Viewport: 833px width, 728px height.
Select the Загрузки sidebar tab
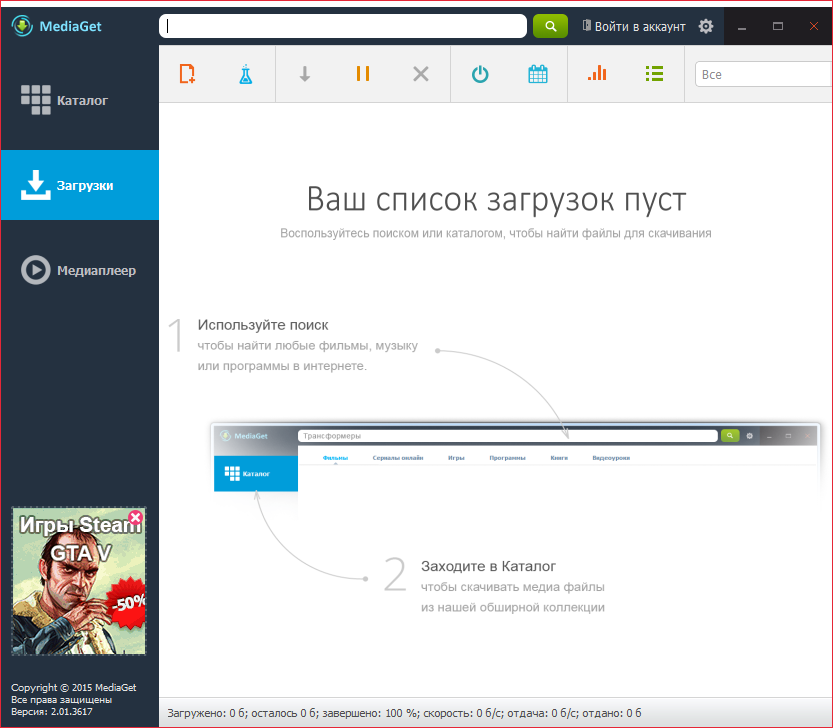(x=79, y=185)
